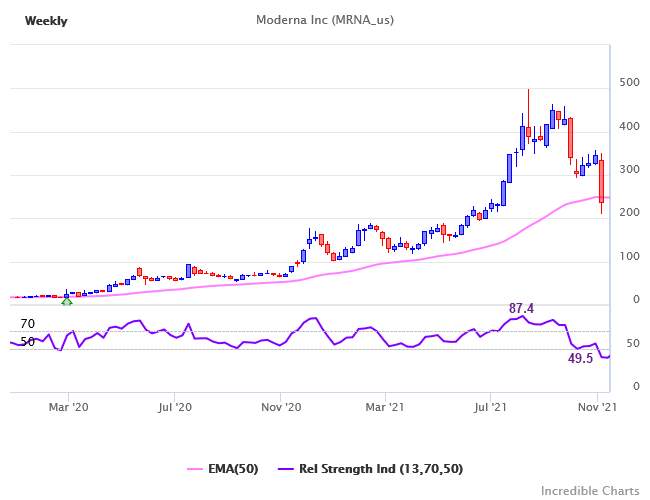Click the pink EMA(50) legend line
Image resolution: width=650 pixels, height=500 pixels.
click(x=195, y=469)
